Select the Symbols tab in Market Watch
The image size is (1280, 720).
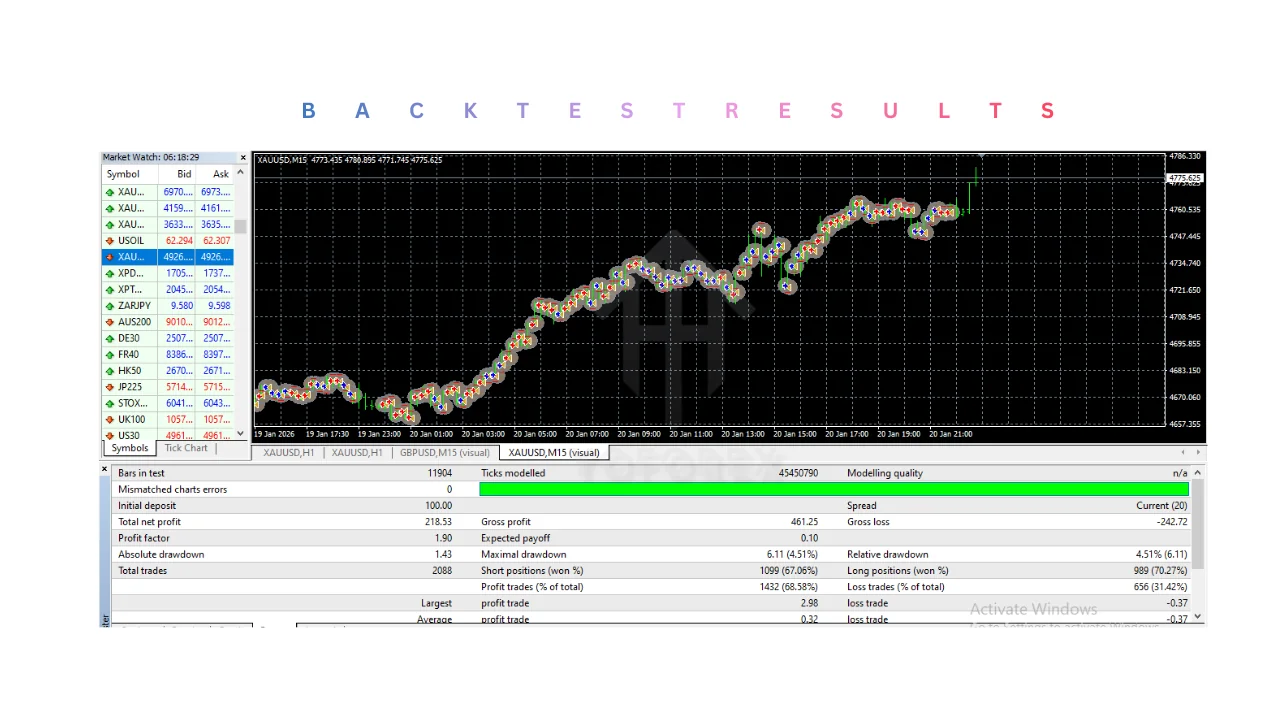(130, 449)
